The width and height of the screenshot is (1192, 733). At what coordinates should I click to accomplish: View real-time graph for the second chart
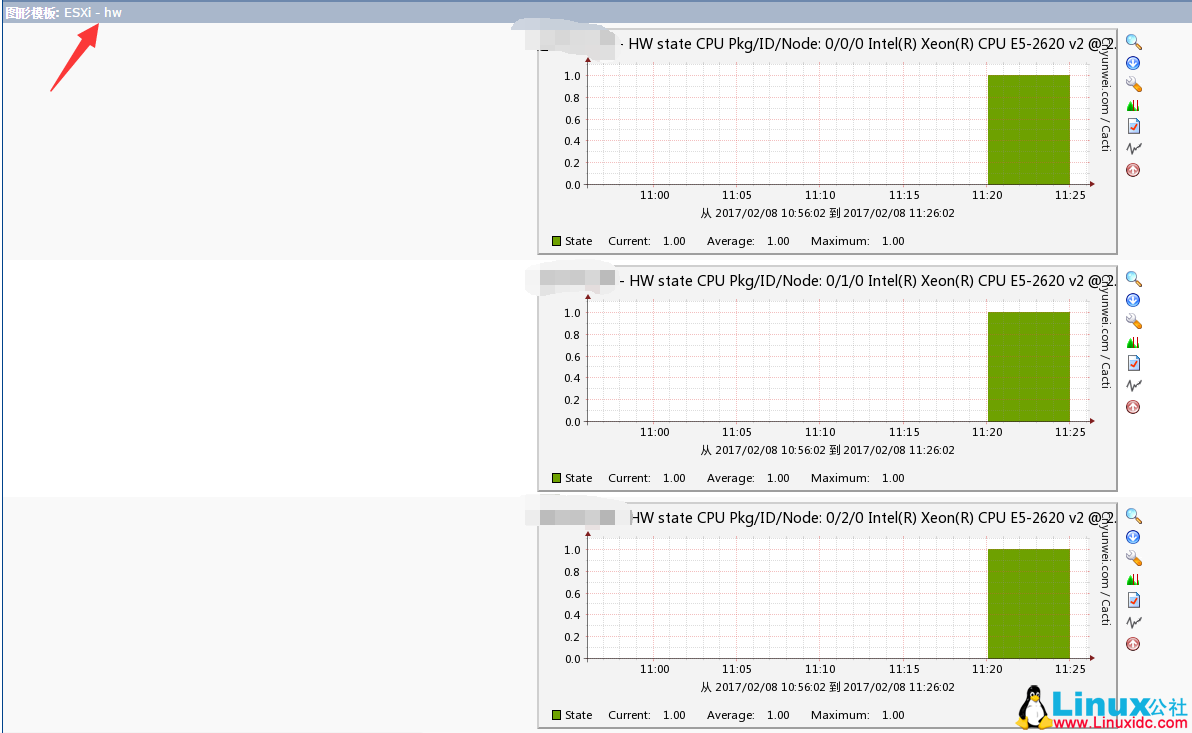click(1132, 384)
